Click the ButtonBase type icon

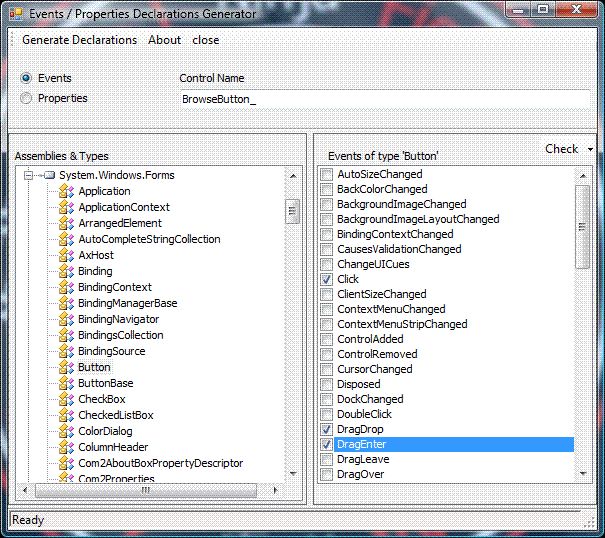click(x=66, y=384)
